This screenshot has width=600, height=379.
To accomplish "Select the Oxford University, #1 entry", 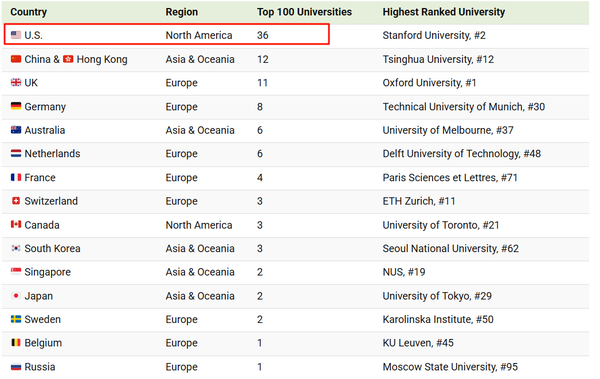I will tap(429, 83).
